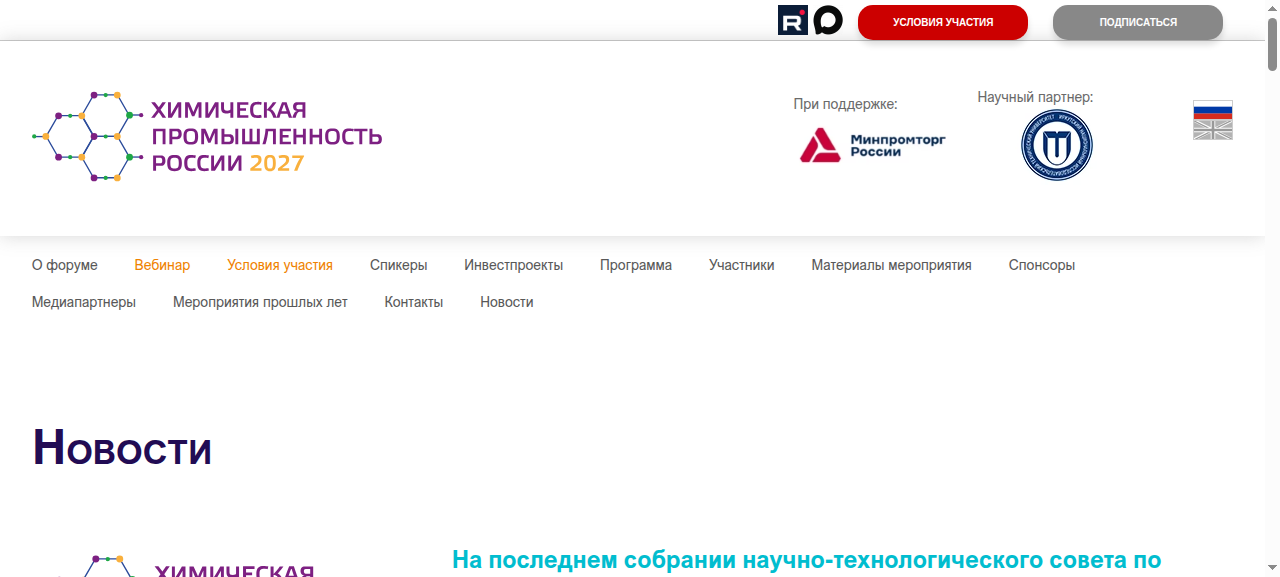Image resolution: width=1280 pixels, height=577 pixels.
Task: Open the Спикеры page
Action: tap(399, 265)
